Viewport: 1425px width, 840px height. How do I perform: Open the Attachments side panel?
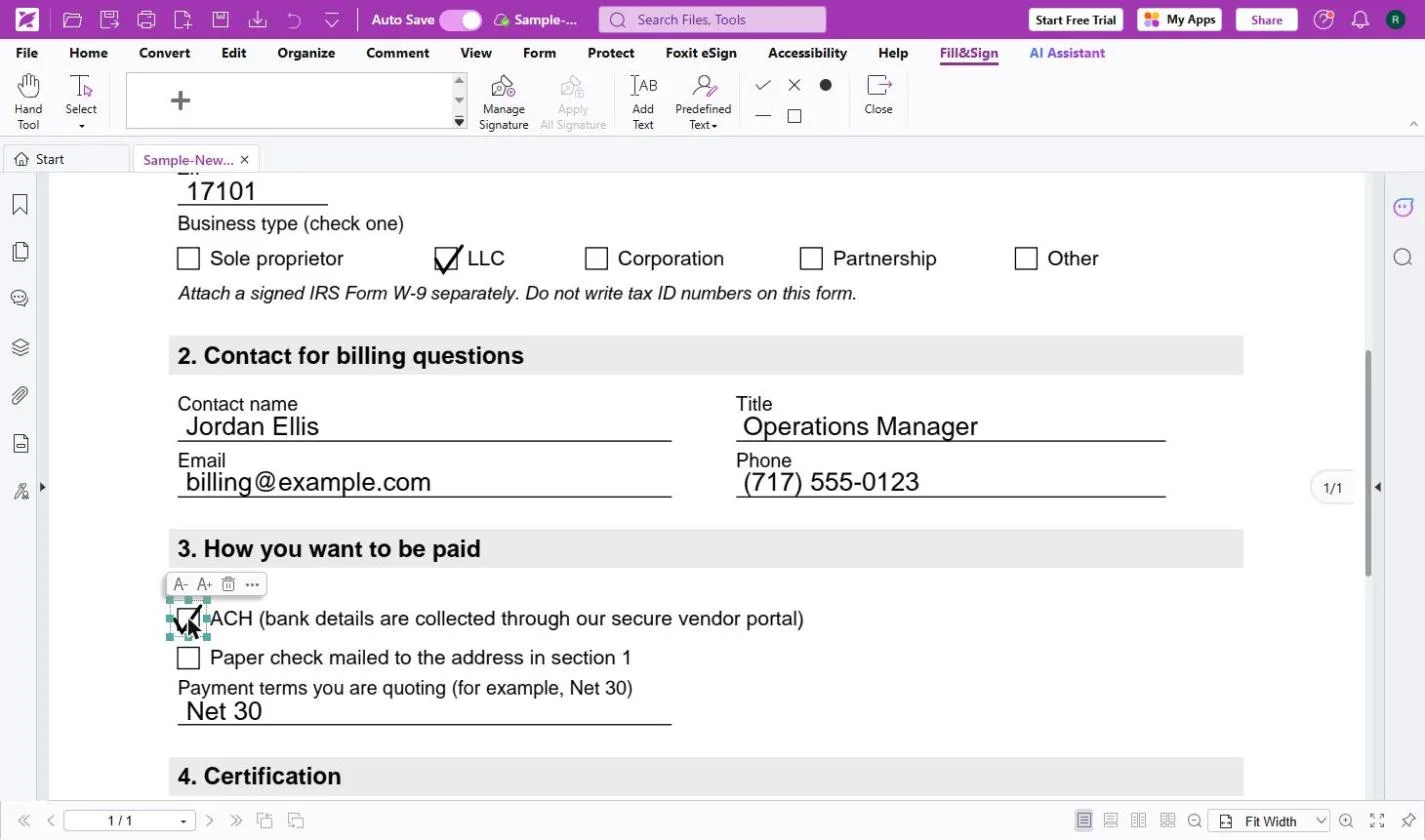(20, 396)
